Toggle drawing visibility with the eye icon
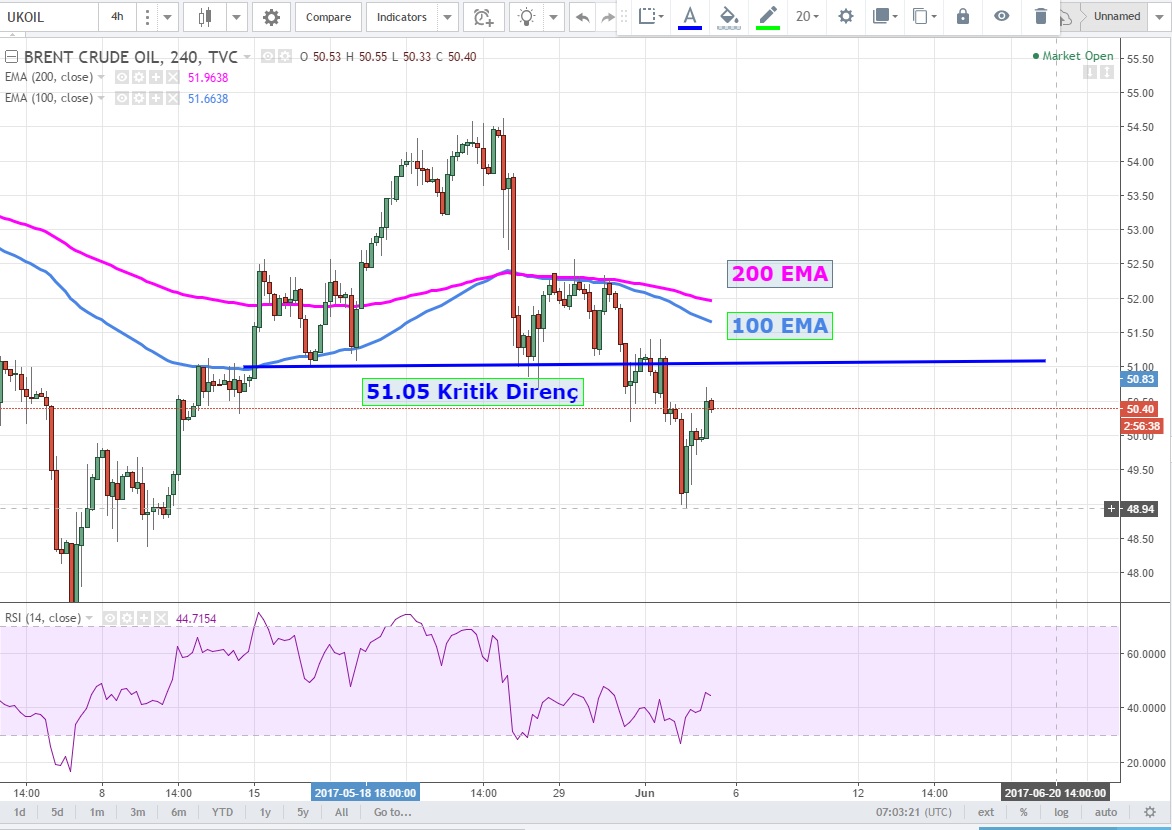The image size is (1172, 830). click(x=1001, y=16)
